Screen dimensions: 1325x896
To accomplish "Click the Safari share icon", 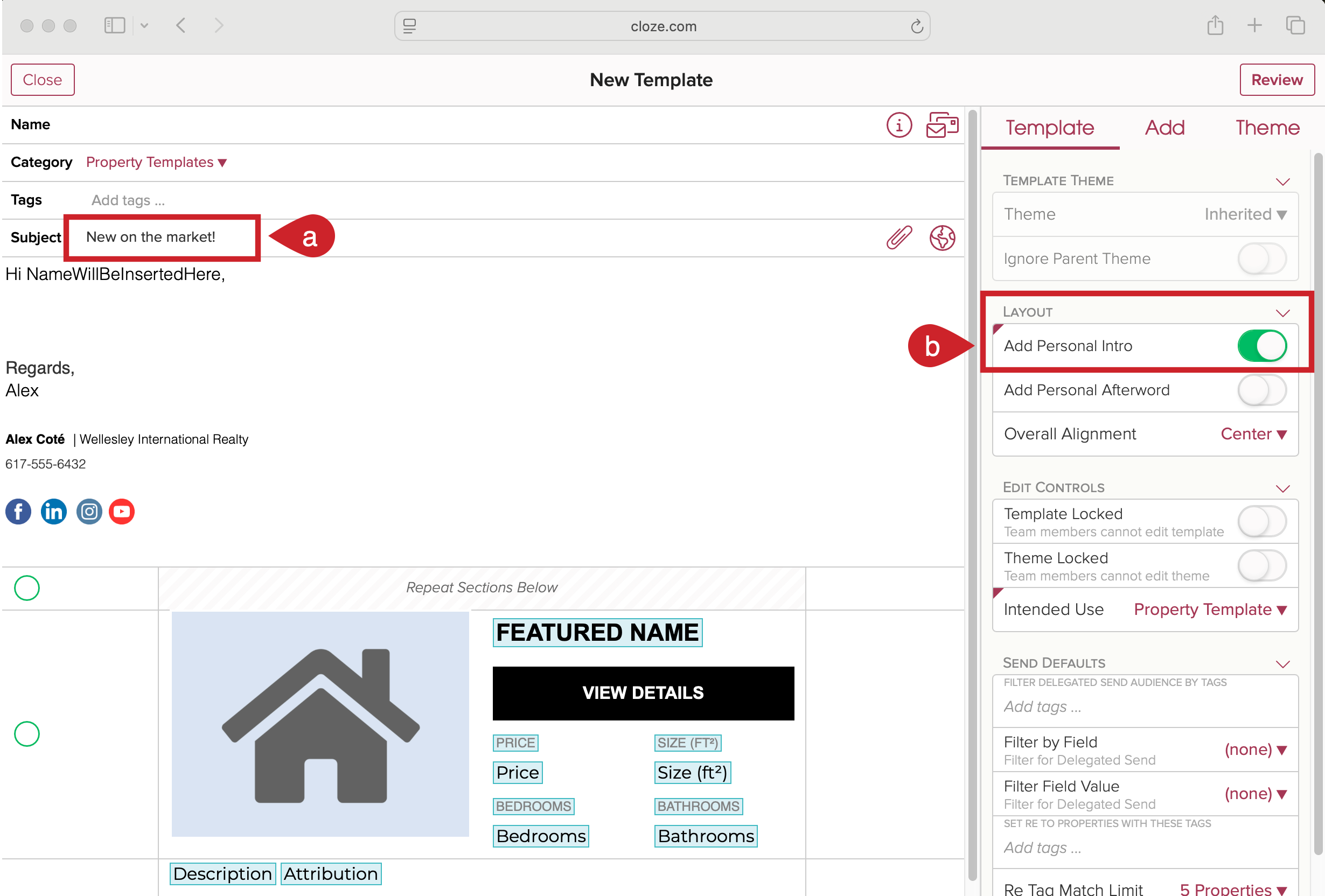I will point(1215,25).
